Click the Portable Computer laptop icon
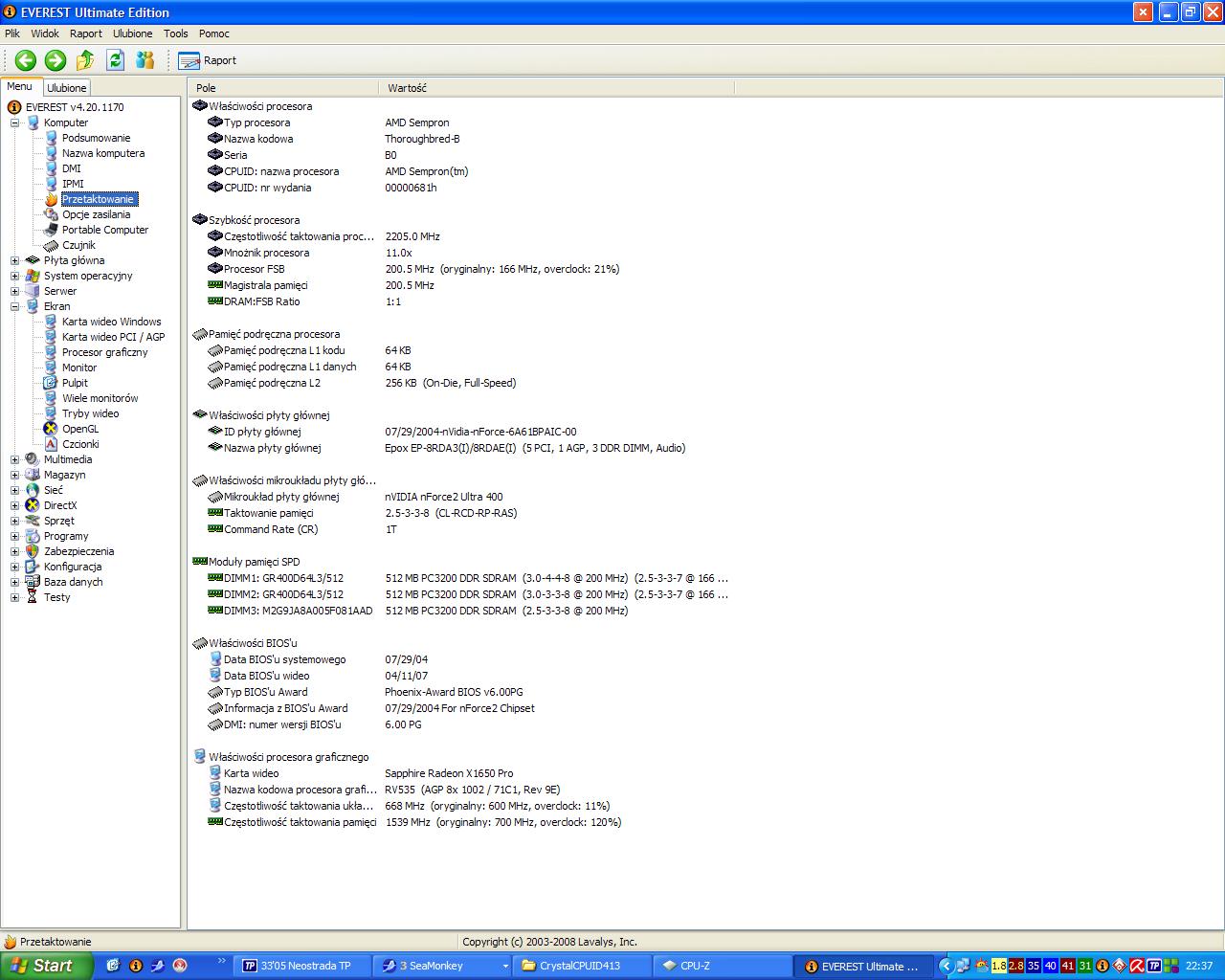The height and width of the screenshot is (980, 1225). pos(51,230)
